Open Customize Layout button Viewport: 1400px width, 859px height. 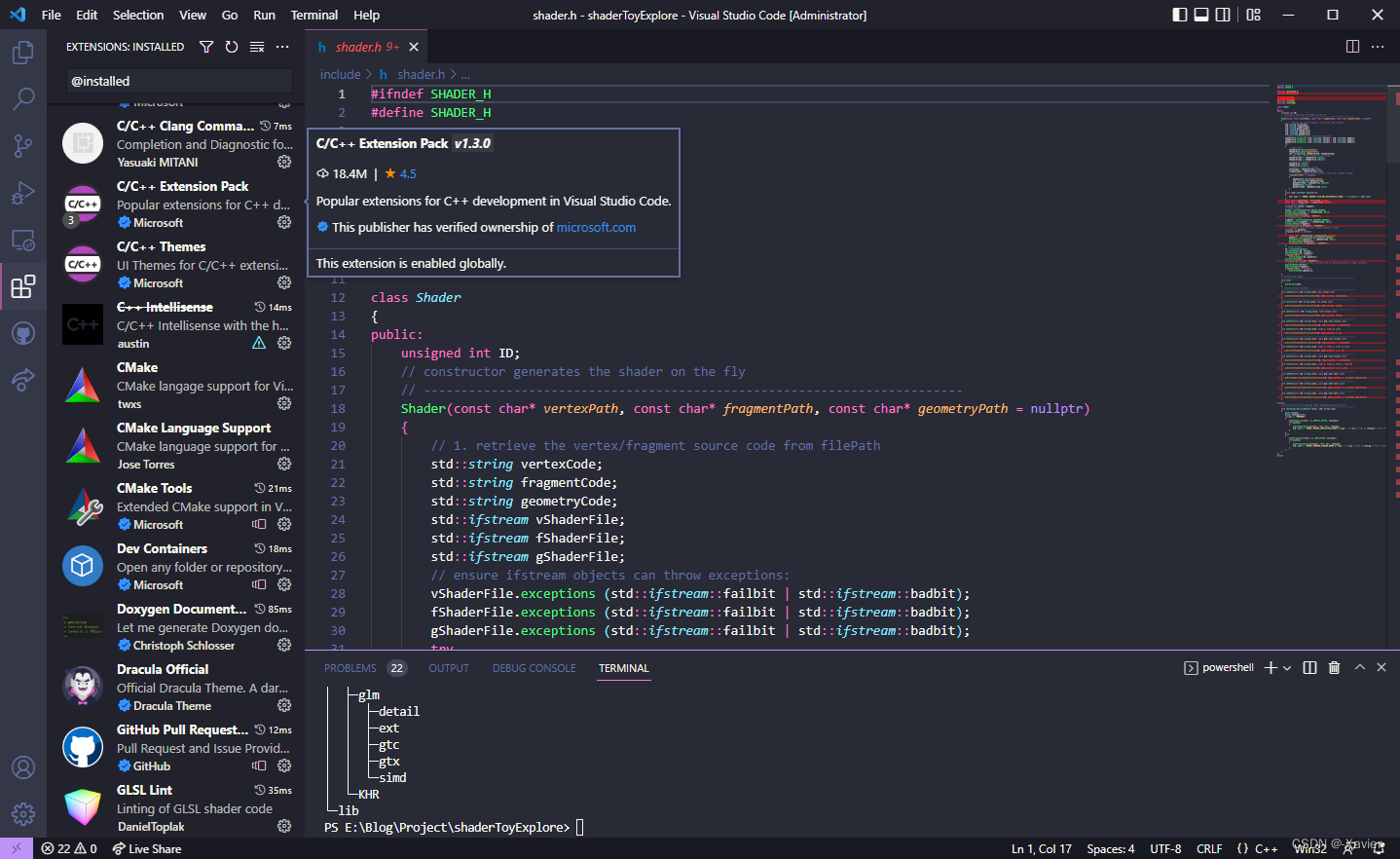click(x=1254, y=15)
